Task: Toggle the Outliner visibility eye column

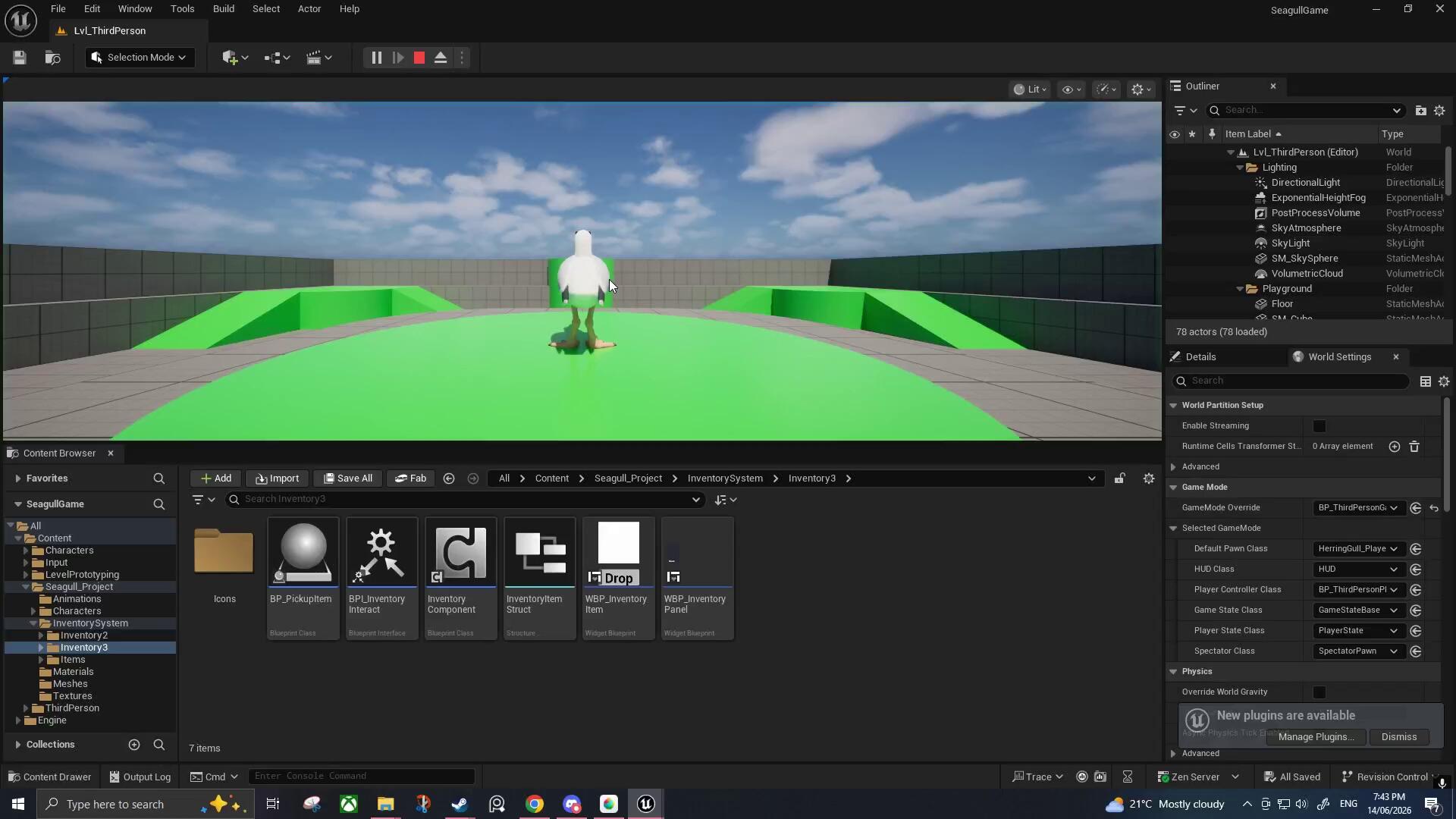Action: [1175, 134]
